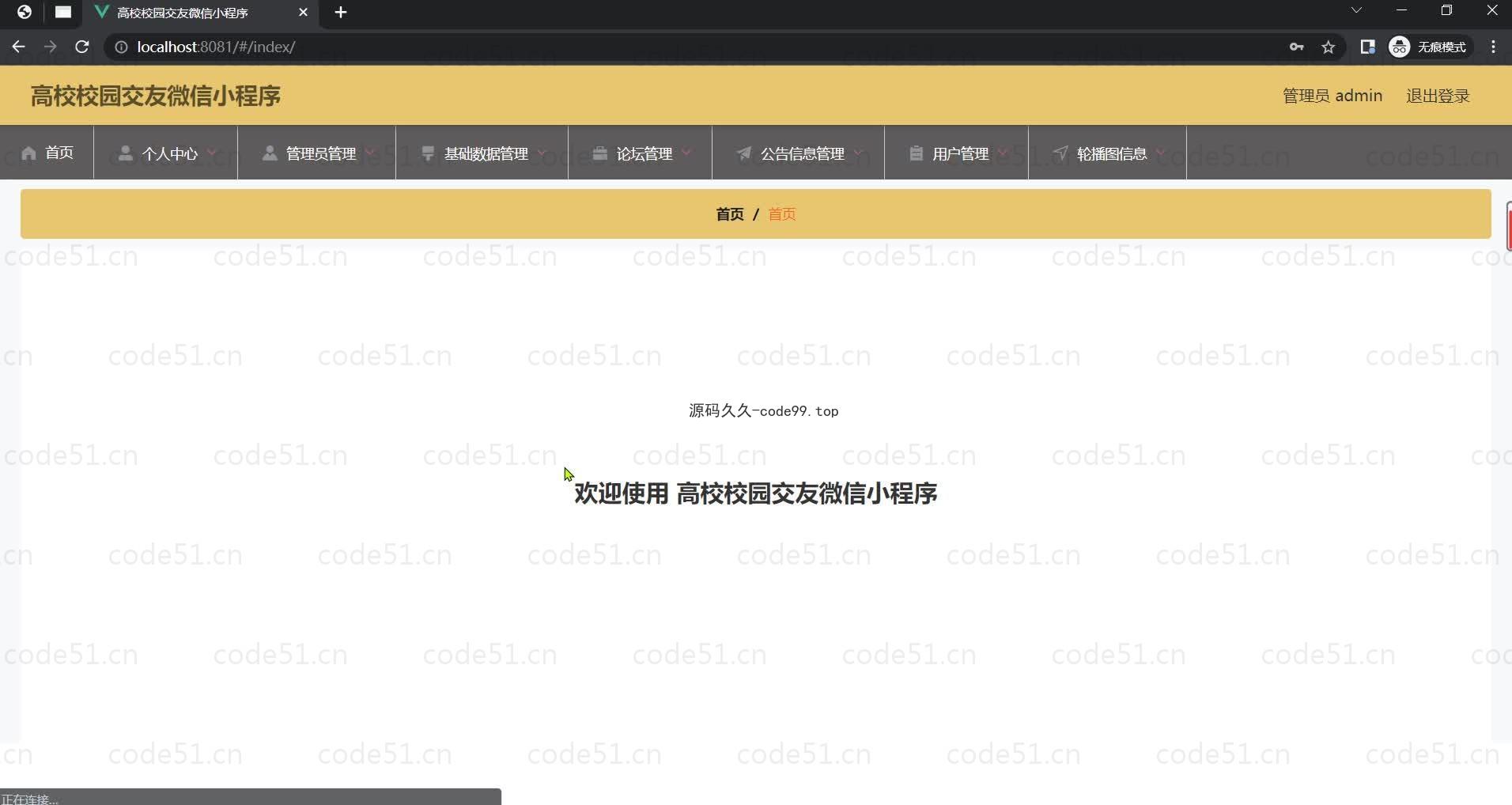This screenshot has height=805, width=1512.
Task: Open the browser side panel icon
Action: click(1367, 47)
